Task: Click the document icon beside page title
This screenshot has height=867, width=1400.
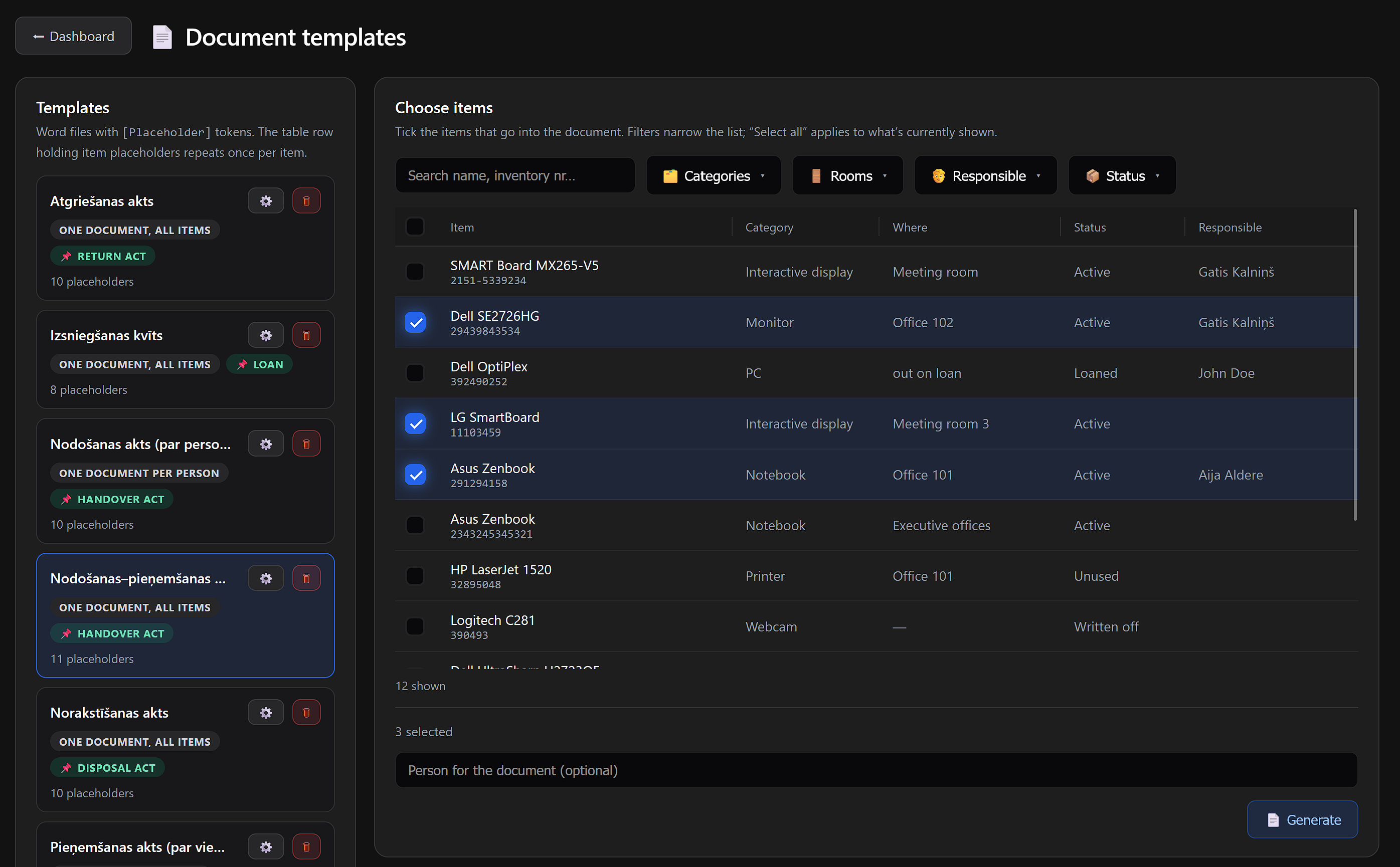Action: pos(162,37)
